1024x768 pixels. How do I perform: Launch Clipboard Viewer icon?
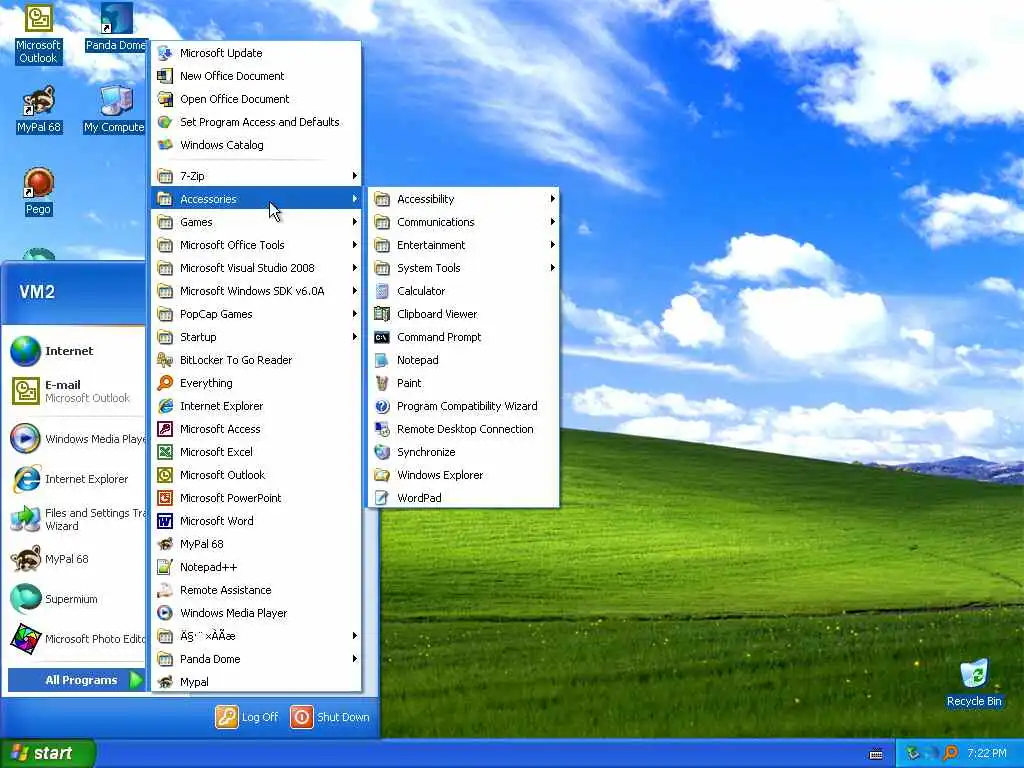click(x=383, y=314)
